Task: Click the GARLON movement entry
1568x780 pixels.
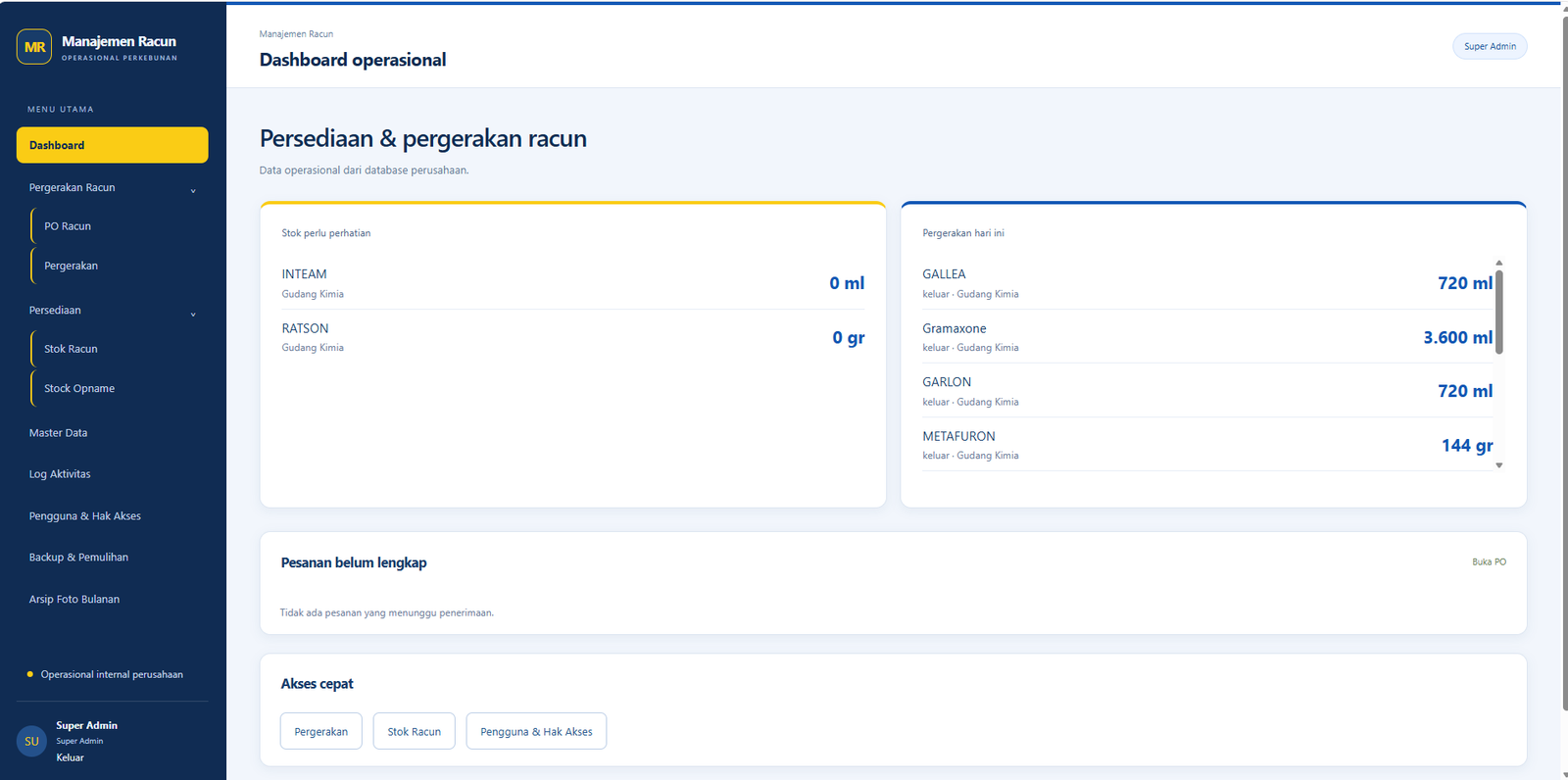Action: click(1207, 391)
